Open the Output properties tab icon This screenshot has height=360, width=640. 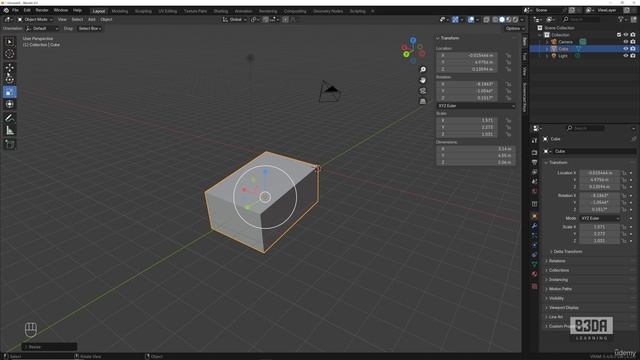click(534, 162)
